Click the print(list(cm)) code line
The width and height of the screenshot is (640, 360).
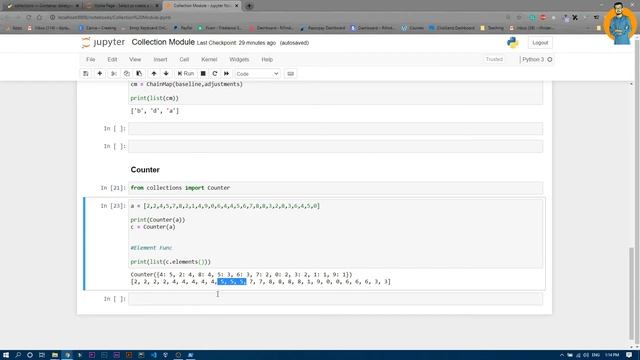click(155, 98)
